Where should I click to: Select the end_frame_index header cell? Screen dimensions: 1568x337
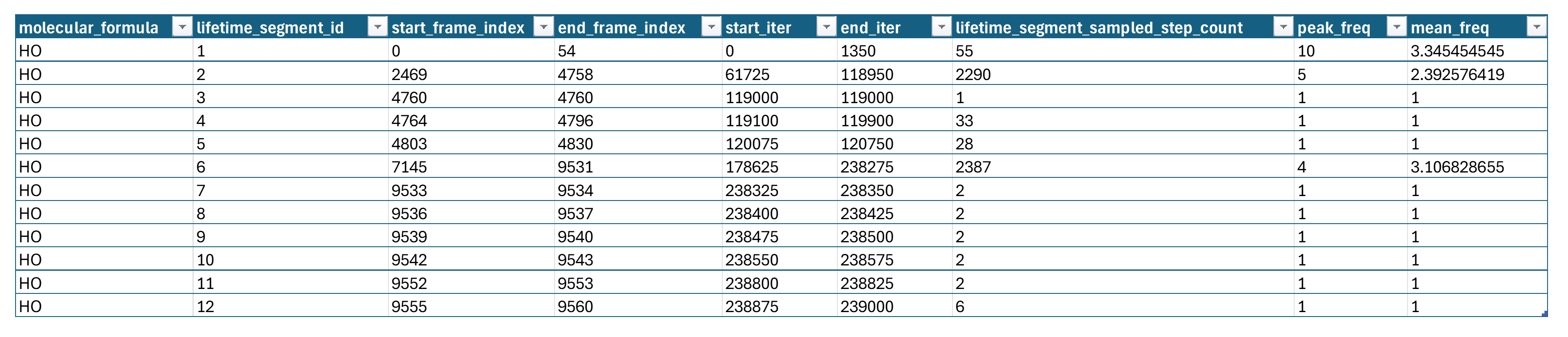pyautogui.click(x=638, y=28)
